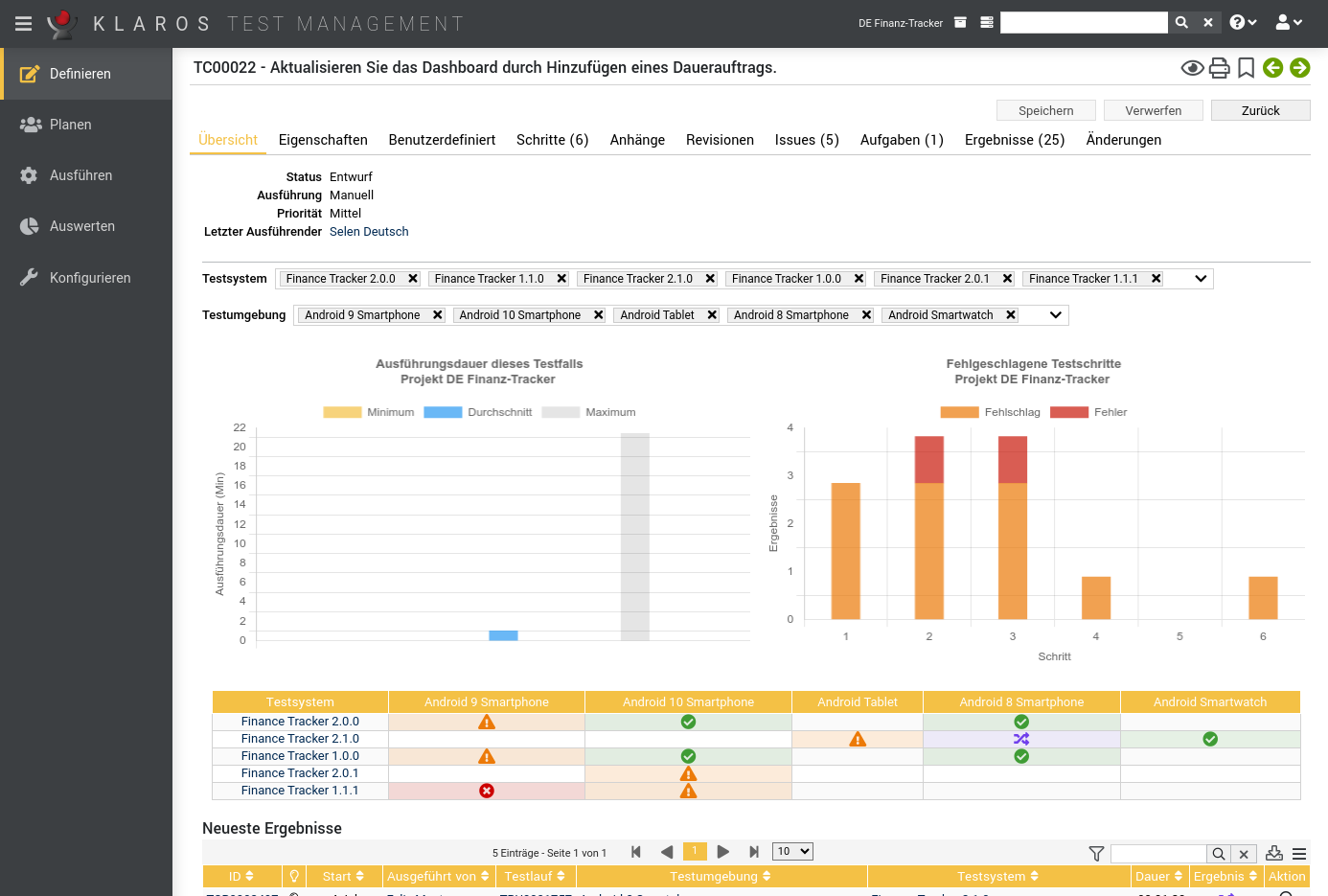This screenshot has height=896, width=1328.
Task: Expand the Testsystem selection dropdown
Action: point(1201,279)
